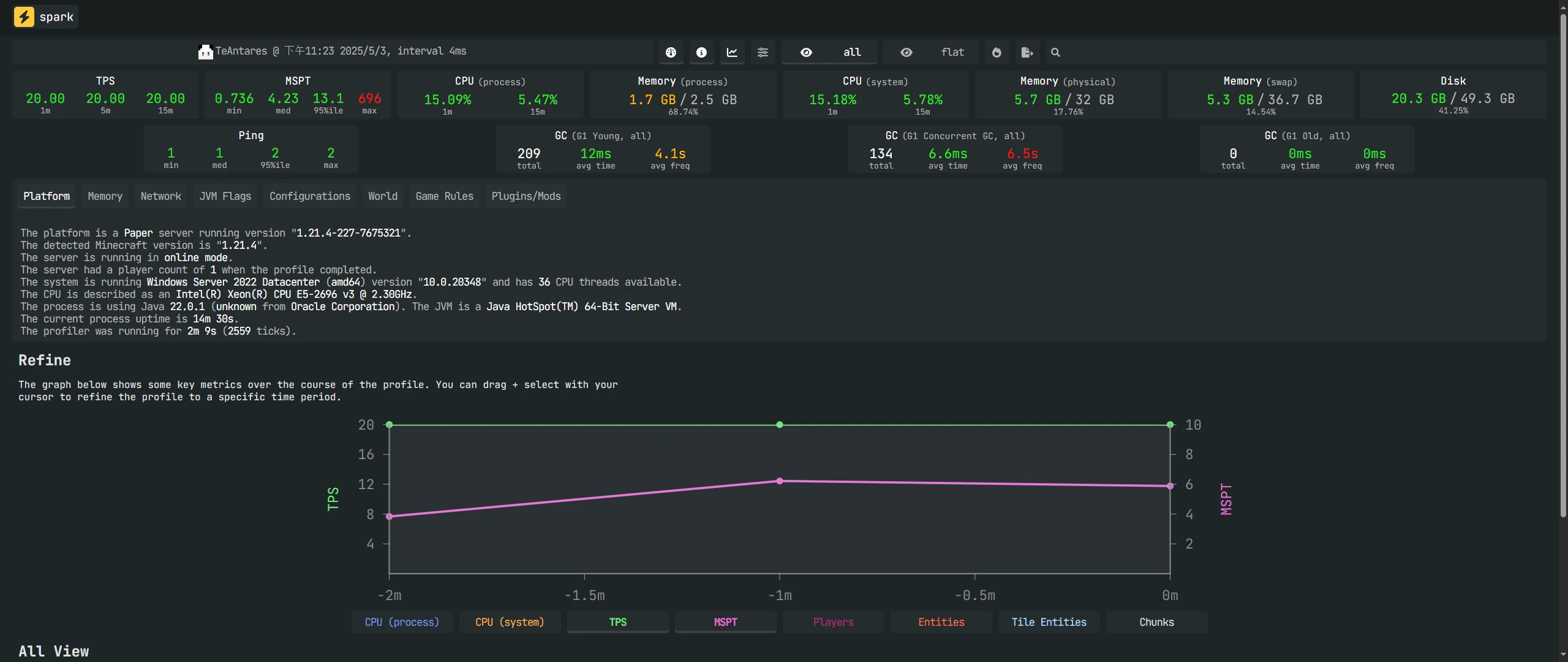Toggle the TPS series on graph
Viewport: 1568px width, 662px height.
617,622
